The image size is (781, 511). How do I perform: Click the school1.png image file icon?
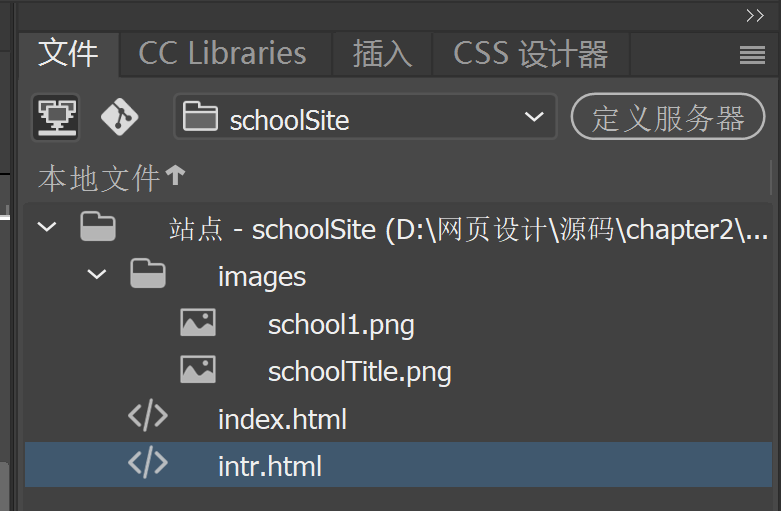point(198,323)
